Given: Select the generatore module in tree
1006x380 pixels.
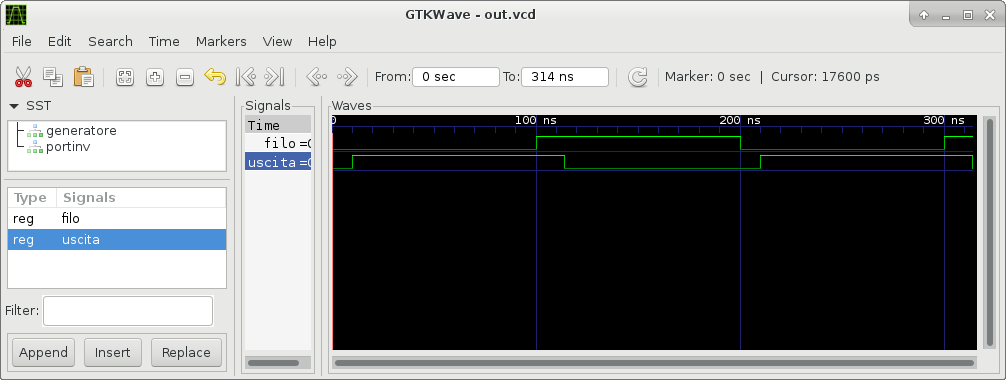Looking at the screenshot, I should pos(81,131).
